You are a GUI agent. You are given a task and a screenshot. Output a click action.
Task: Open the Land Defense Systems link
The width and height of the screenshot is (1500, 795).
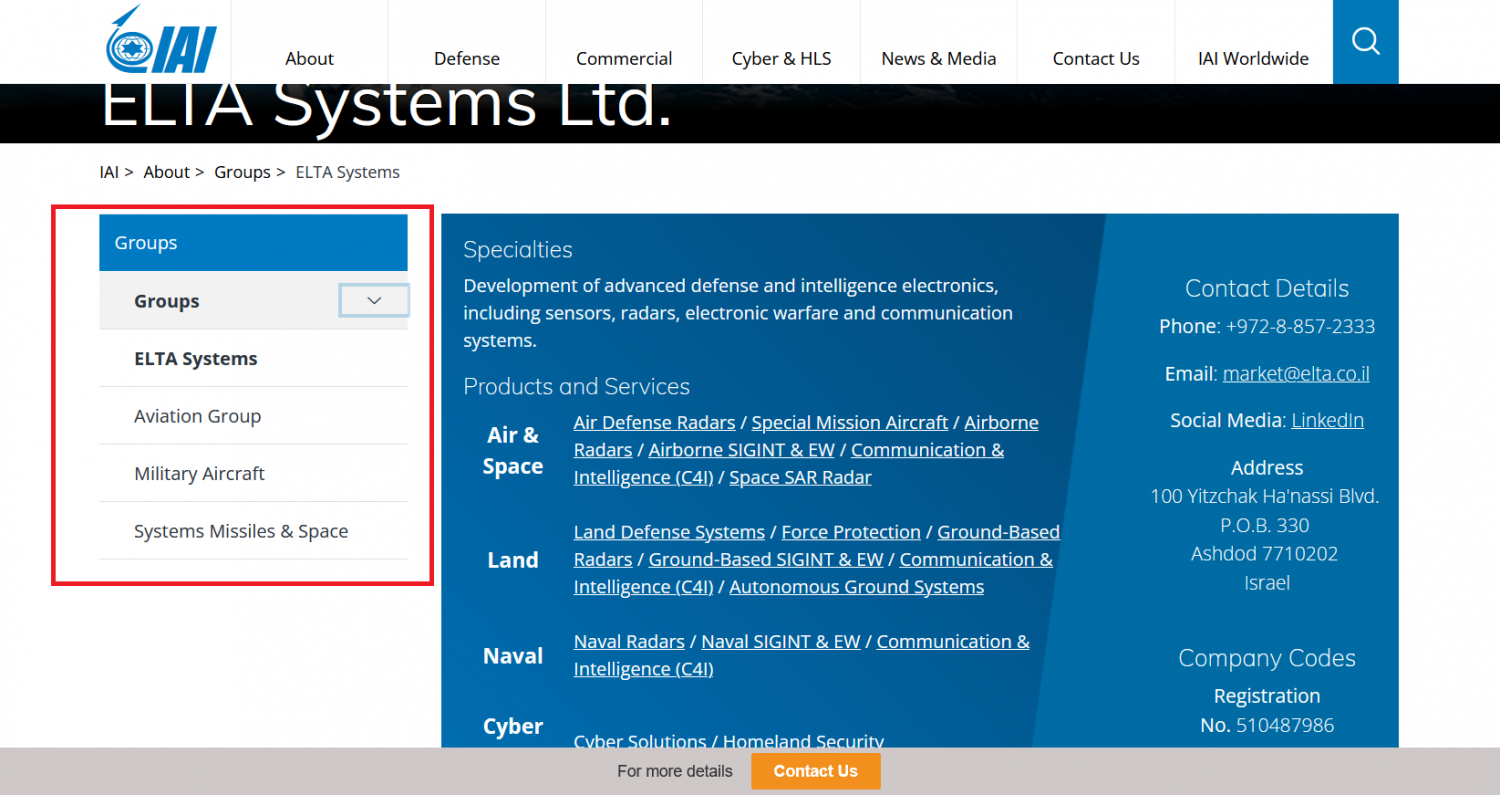point(669,532)
